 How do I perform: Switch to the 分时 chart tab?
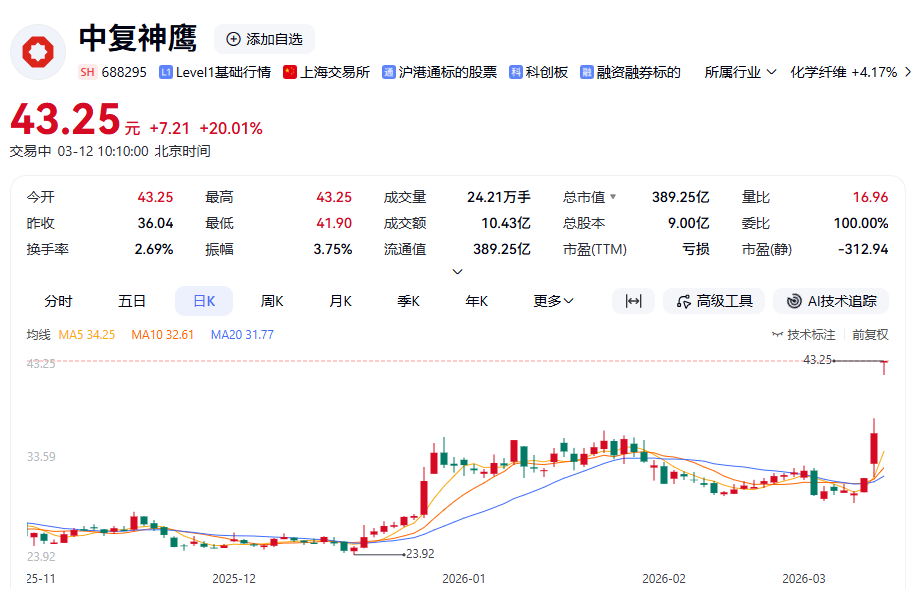[x=58, y=301]
